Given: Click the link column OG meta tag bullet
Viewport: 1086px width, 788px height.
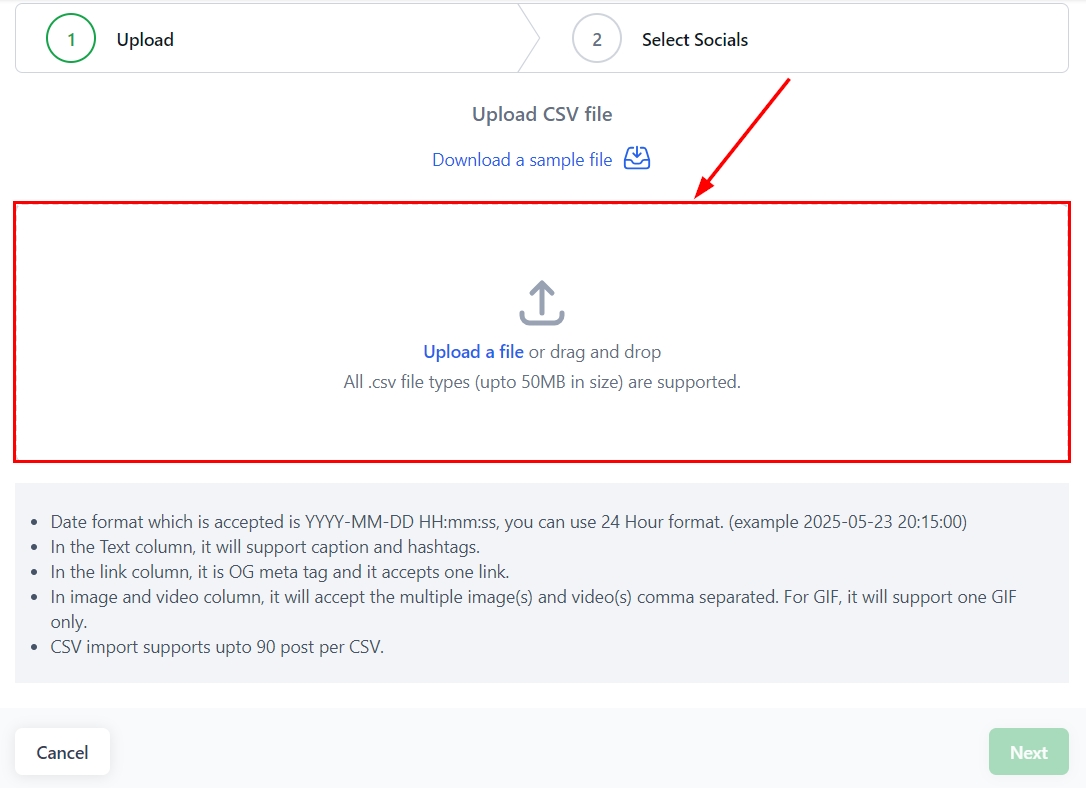Looking at the screenshot, I should pos(281,572).
